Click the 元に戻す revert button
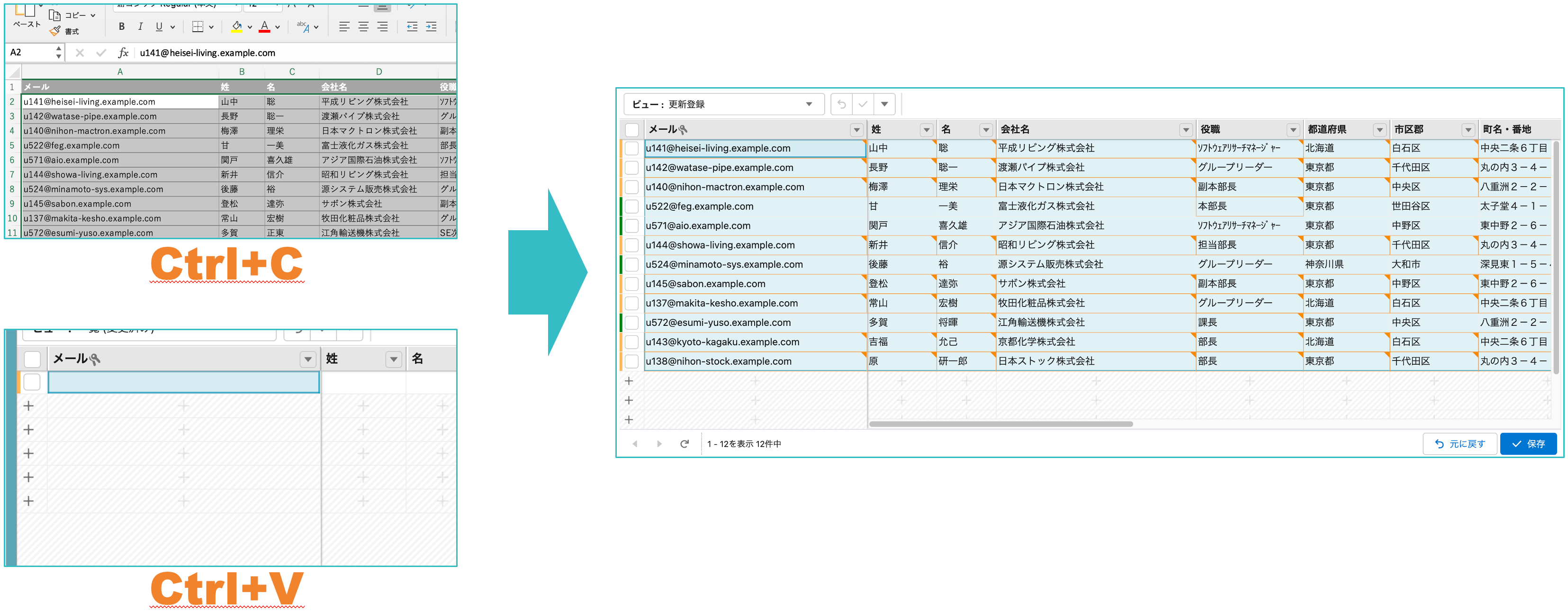This screenshot has height=612, width=1568. pyautogui.click(x=1460, y=443)
